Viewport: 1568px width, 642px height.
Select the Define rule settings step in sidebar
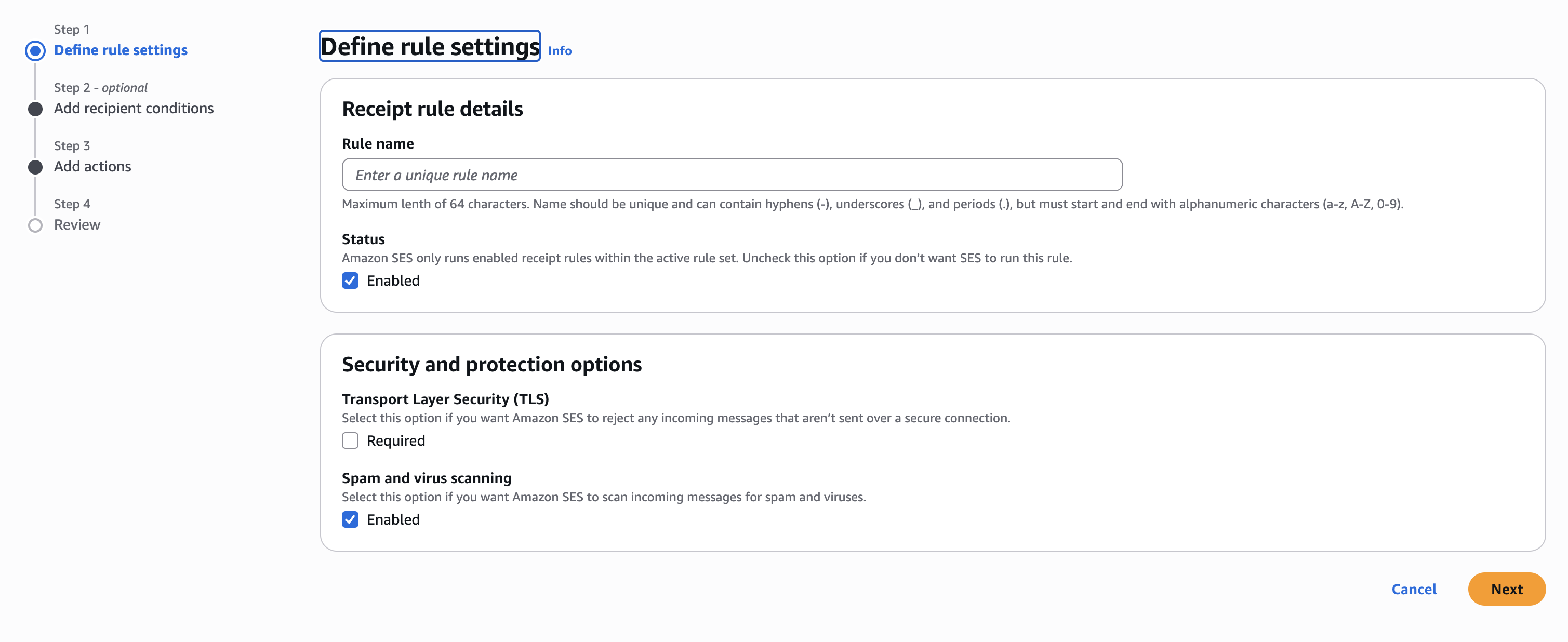click(x=121, y=50)
